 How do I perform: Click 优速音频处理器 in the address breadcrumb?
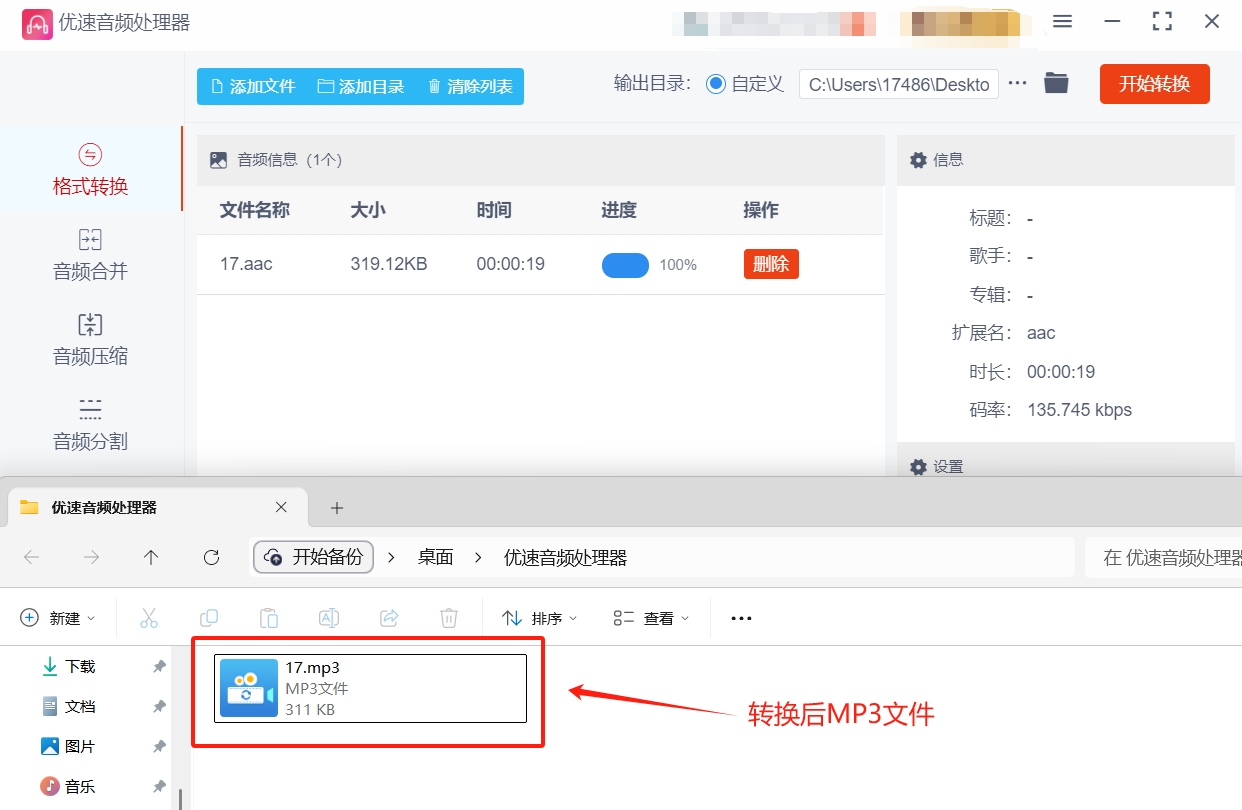pos(565,557)
